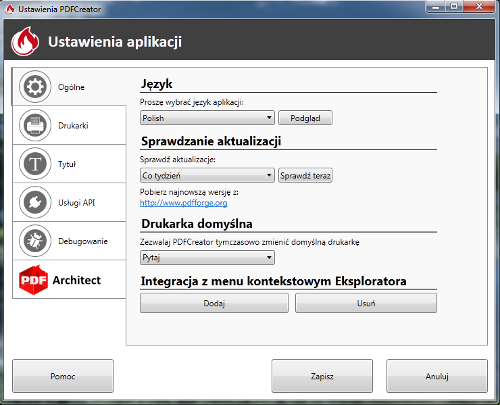The width and height of the screenshot is (500, 405).
Task: Click the red PDF Architect logo
Action: coord(33,280)
